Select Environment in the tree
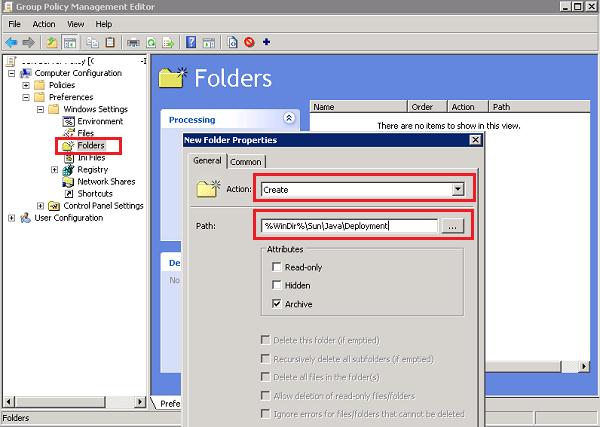The image size is (600, 427). pos(99,121)
